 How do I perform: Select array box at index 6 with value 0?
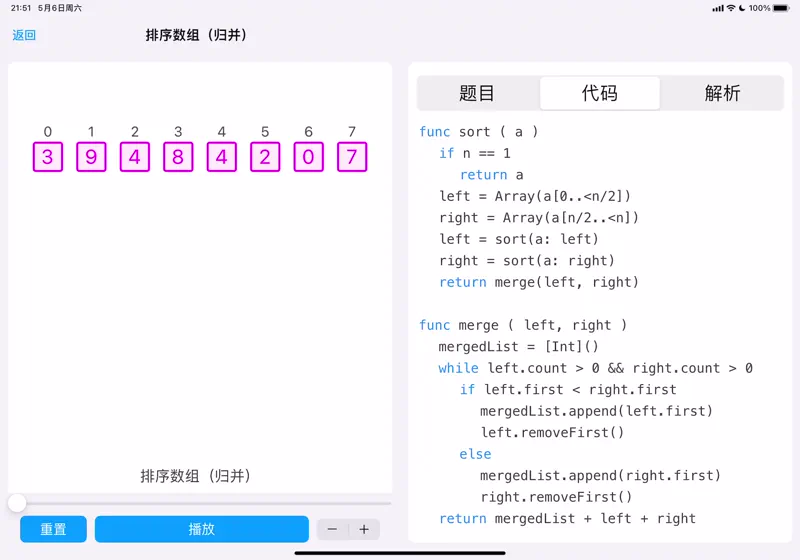pos(309,157)
